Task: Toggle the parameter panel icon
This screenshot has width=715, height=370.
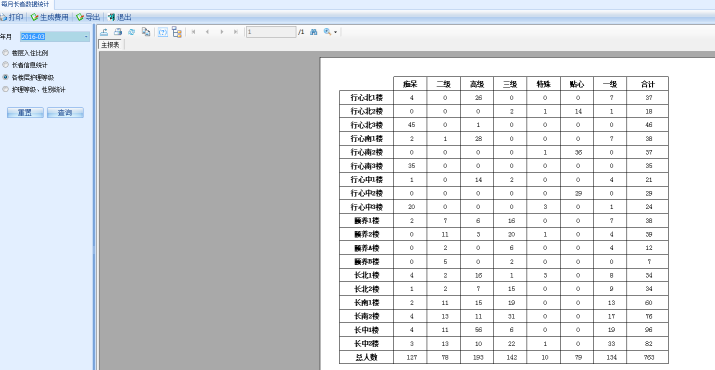Action: (x=163, y=32)
